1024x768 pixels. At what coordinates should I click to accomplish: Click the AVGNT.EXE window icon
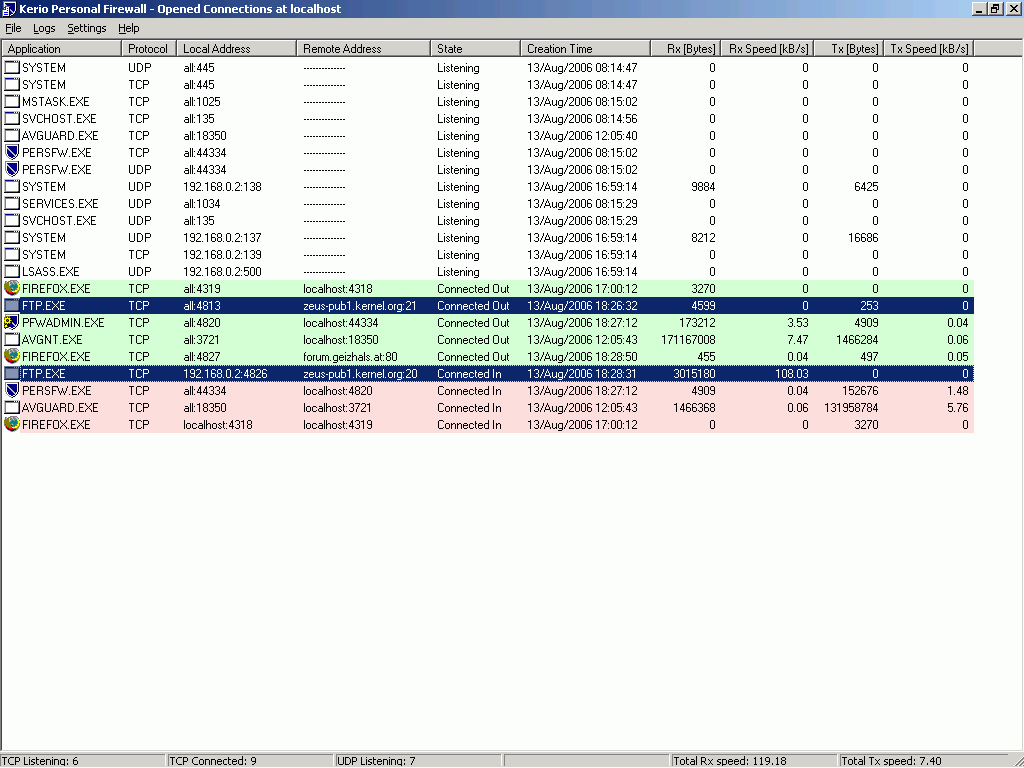tap(12, 339)
